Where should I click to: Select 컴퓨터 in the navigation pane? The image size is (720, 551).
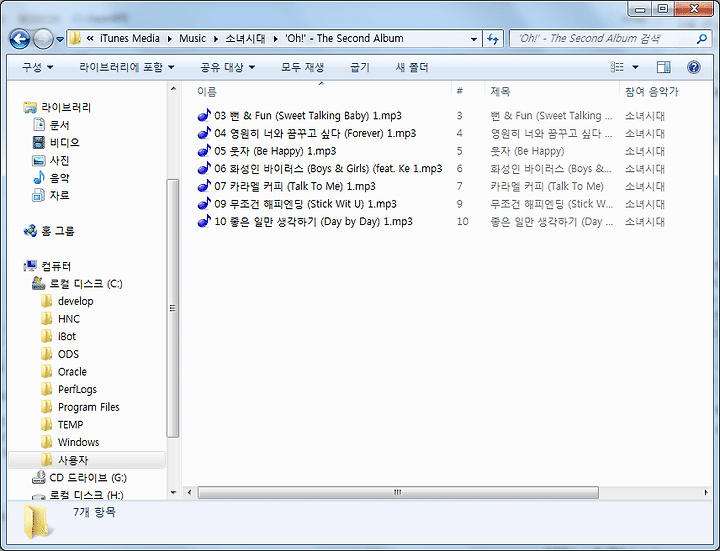pyautogui.click(x=56, y=266)
